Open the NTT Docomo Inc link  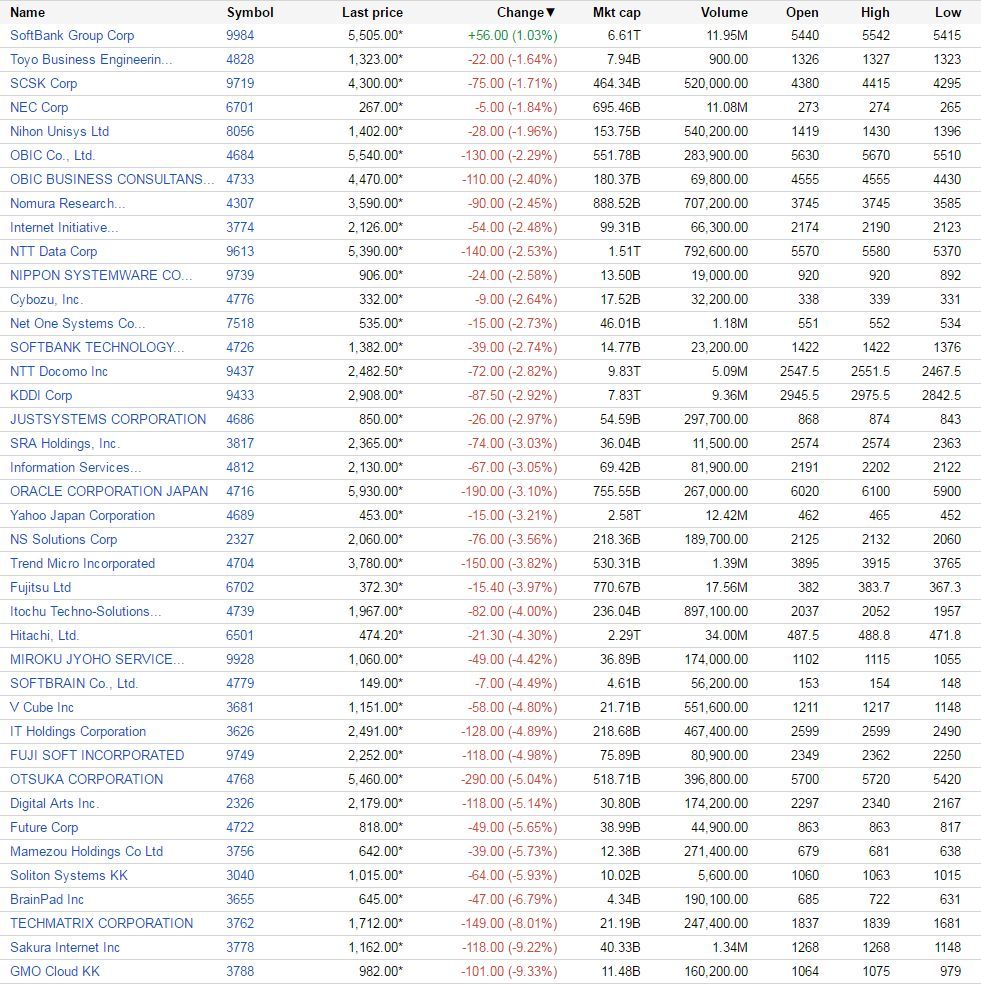pyautogui.click(x=59, y=372)
